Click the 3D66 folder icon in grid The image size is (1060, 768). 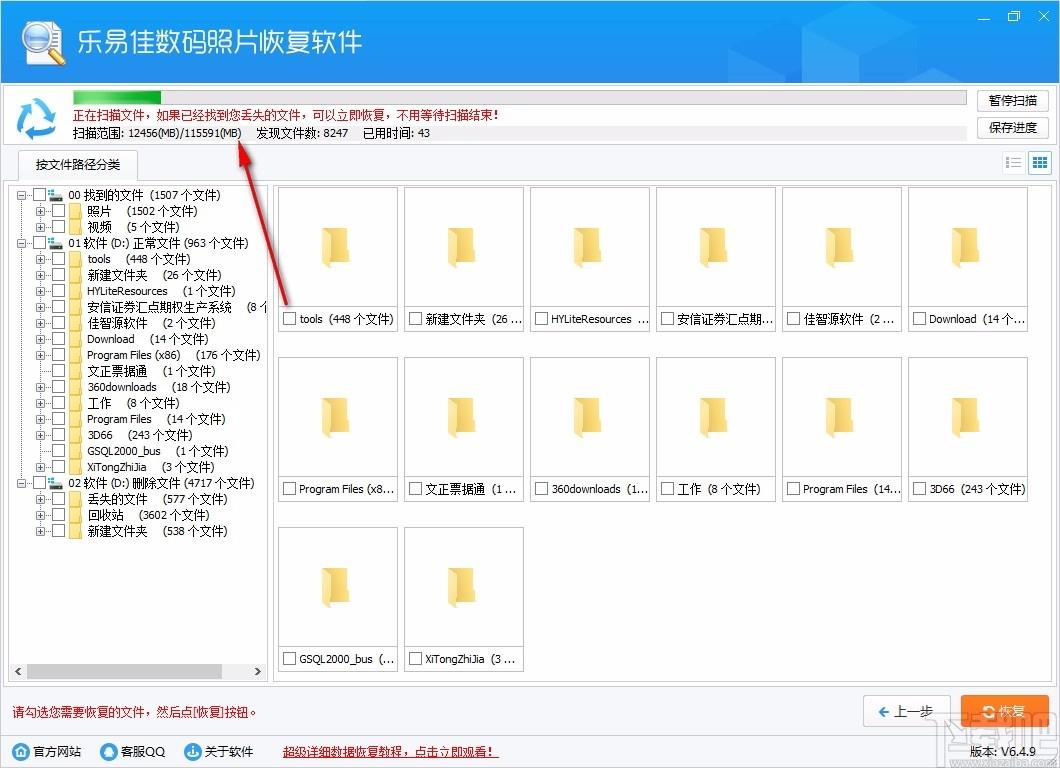coord(967,416)
